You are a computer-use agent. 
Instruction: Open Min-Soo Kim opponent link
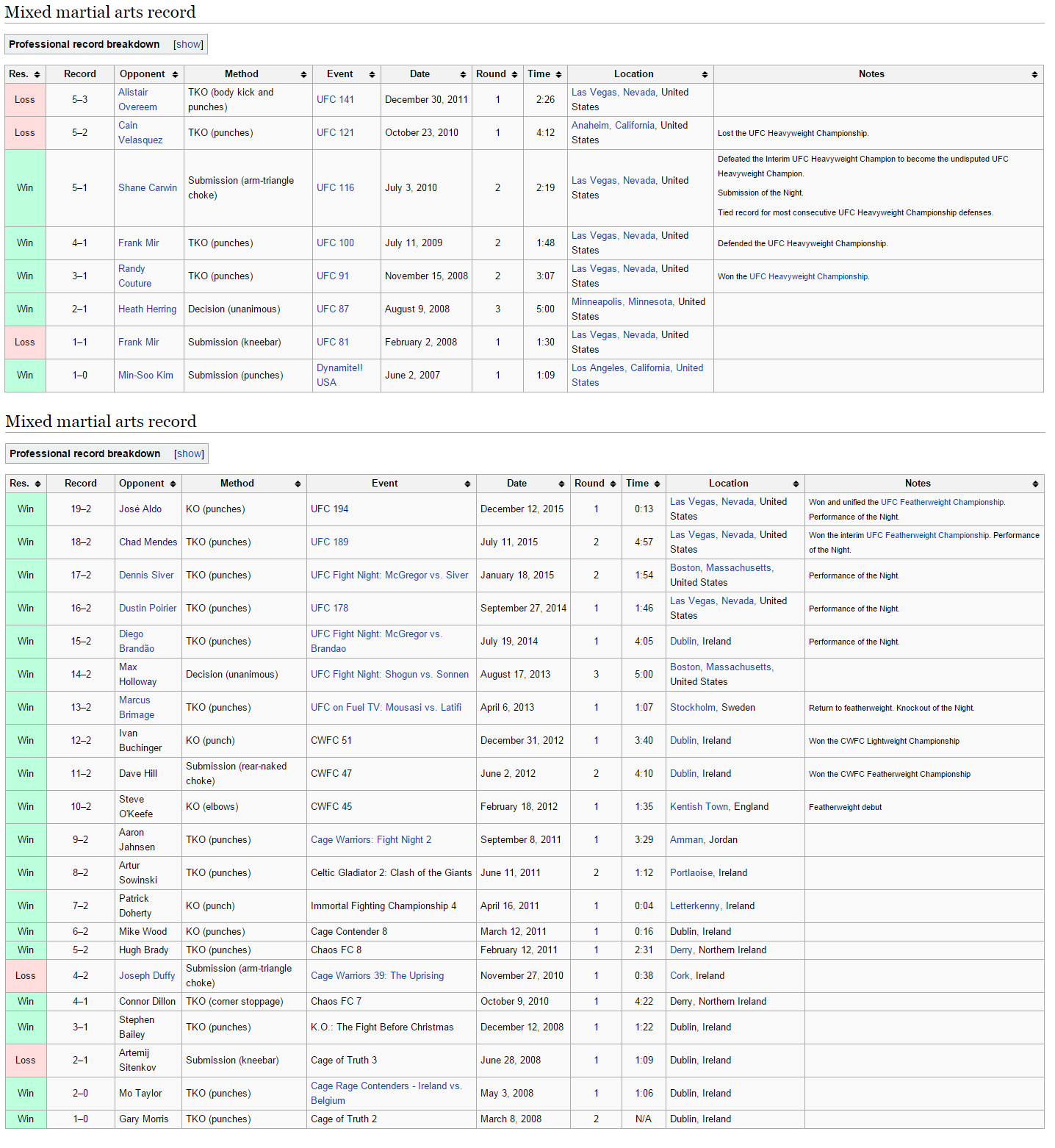[145, 376]
